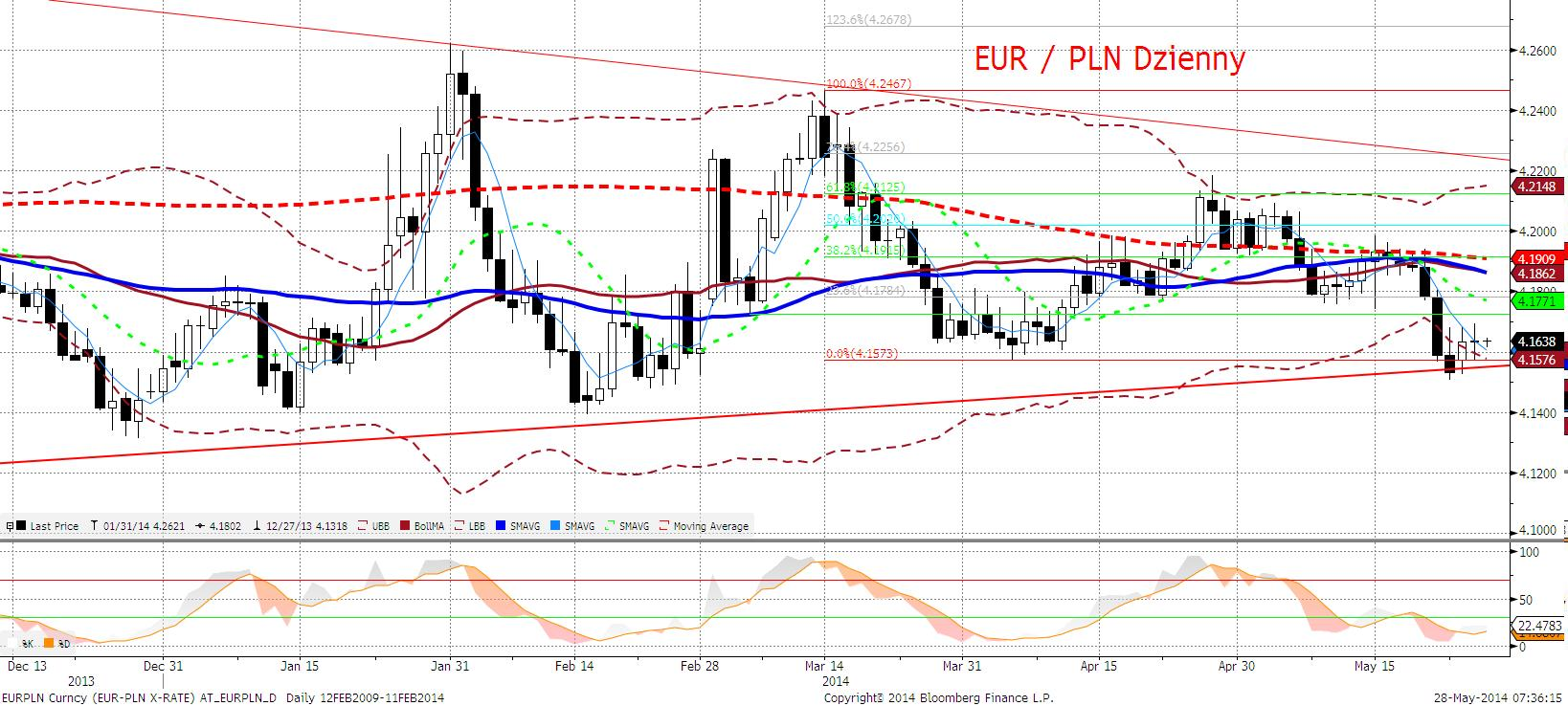1568x706 pixels.
Task: Select the average value 4.1802 in the legend
Action: click(x=225, y=526)
